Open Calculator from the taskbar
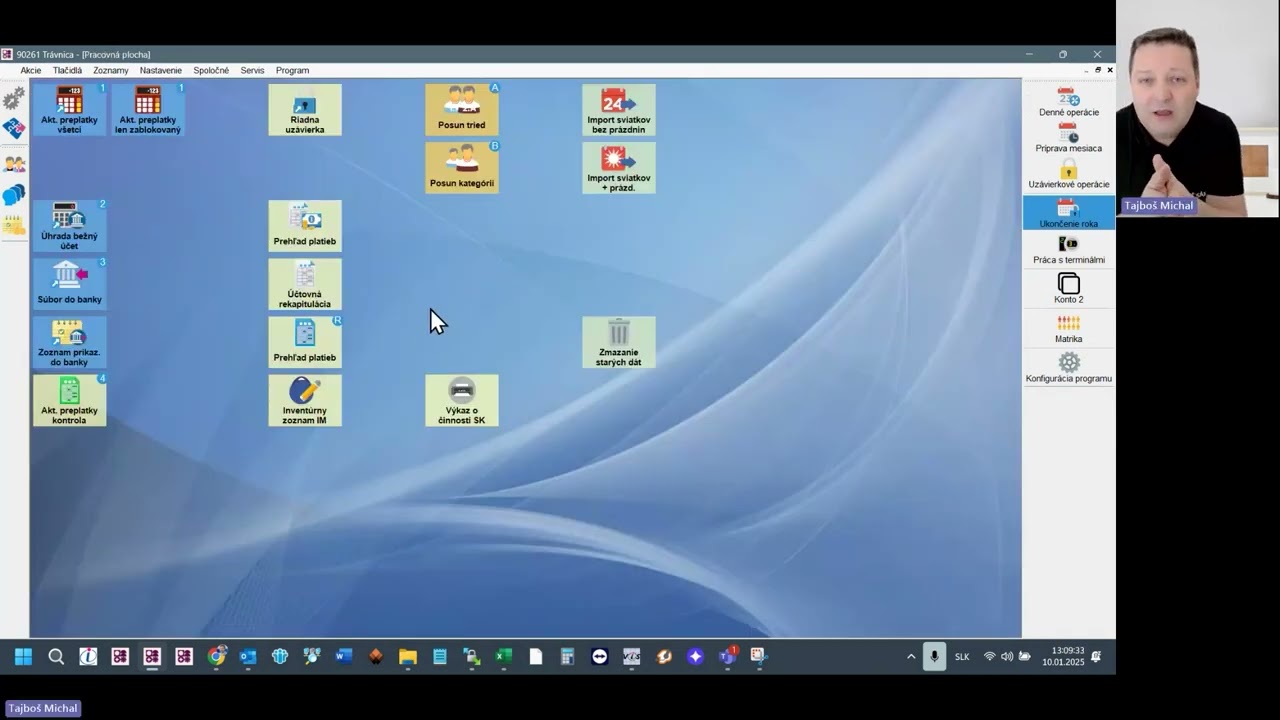Image resolution: width=1280 pixels, height=720 pixels. tap(568, 657)
